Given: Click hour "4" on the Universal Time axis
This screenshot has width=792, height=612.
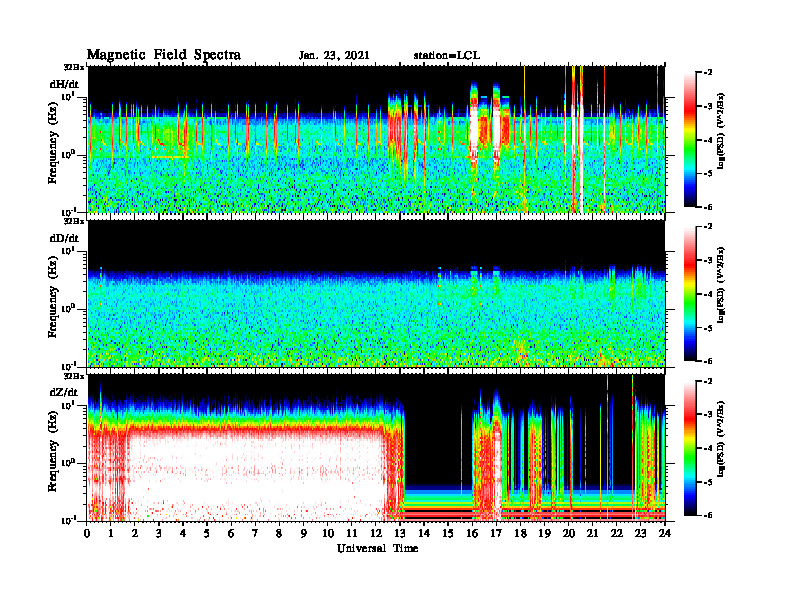Looking at the screenshot, I should pyautogui.click(x=183, y=533).
